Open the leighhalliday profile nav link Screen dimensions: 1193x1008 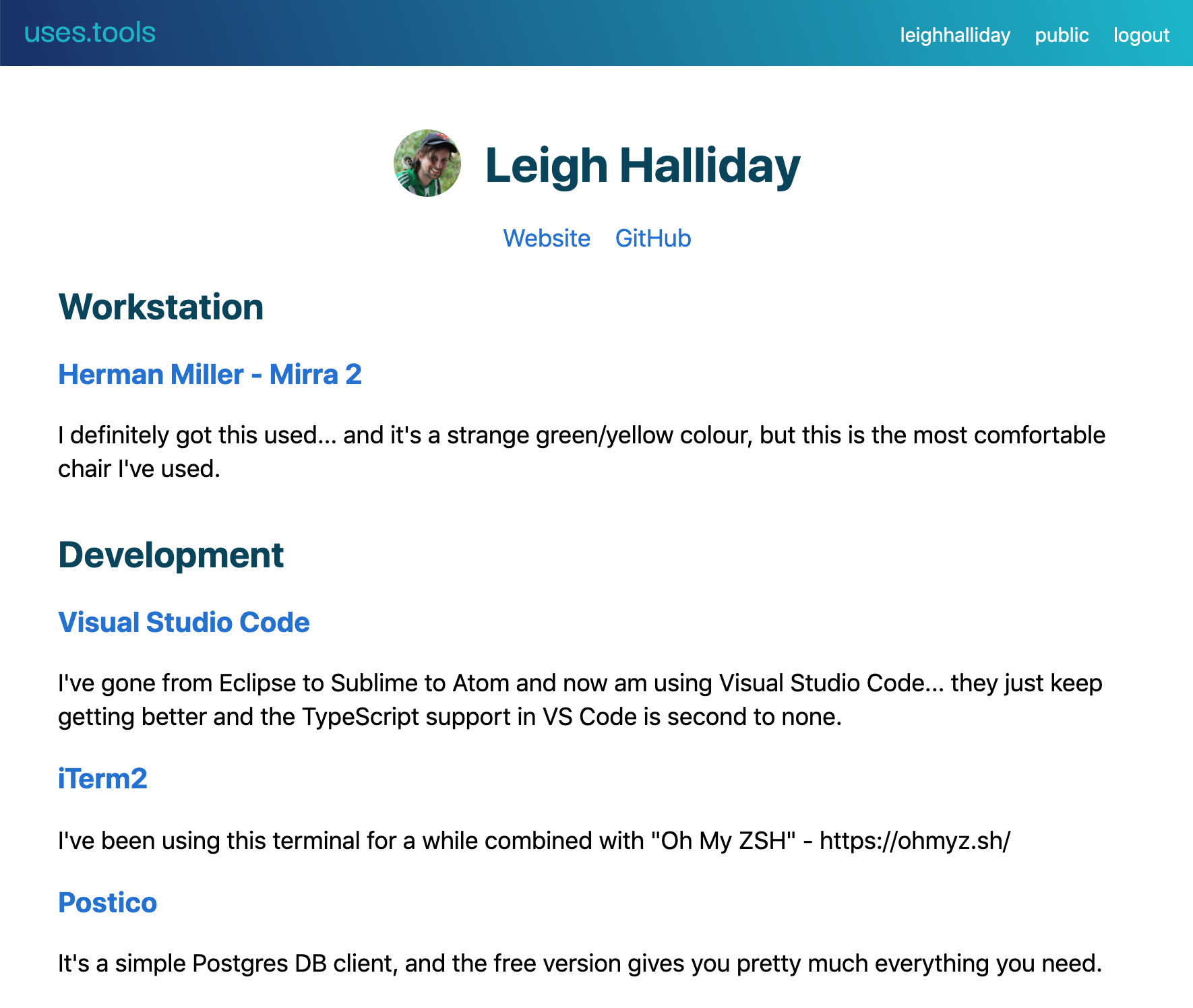[955, 35]
